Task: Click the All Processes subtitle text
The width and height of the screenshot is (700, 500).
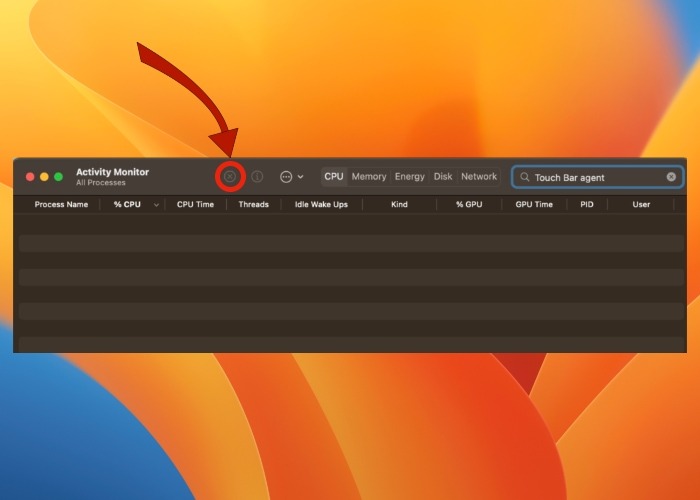Action: [x=101, y=183]
